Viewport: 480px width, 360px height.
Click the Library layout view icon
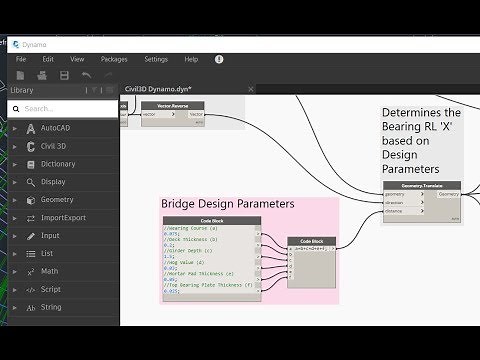click(x=109, y=90)
